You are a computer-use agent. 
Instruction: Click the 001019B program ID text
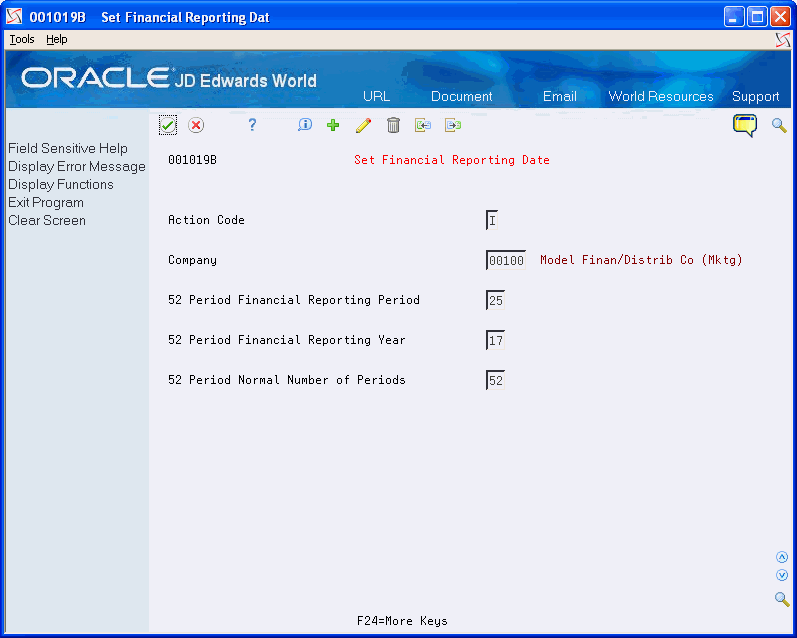pos(192,160)
